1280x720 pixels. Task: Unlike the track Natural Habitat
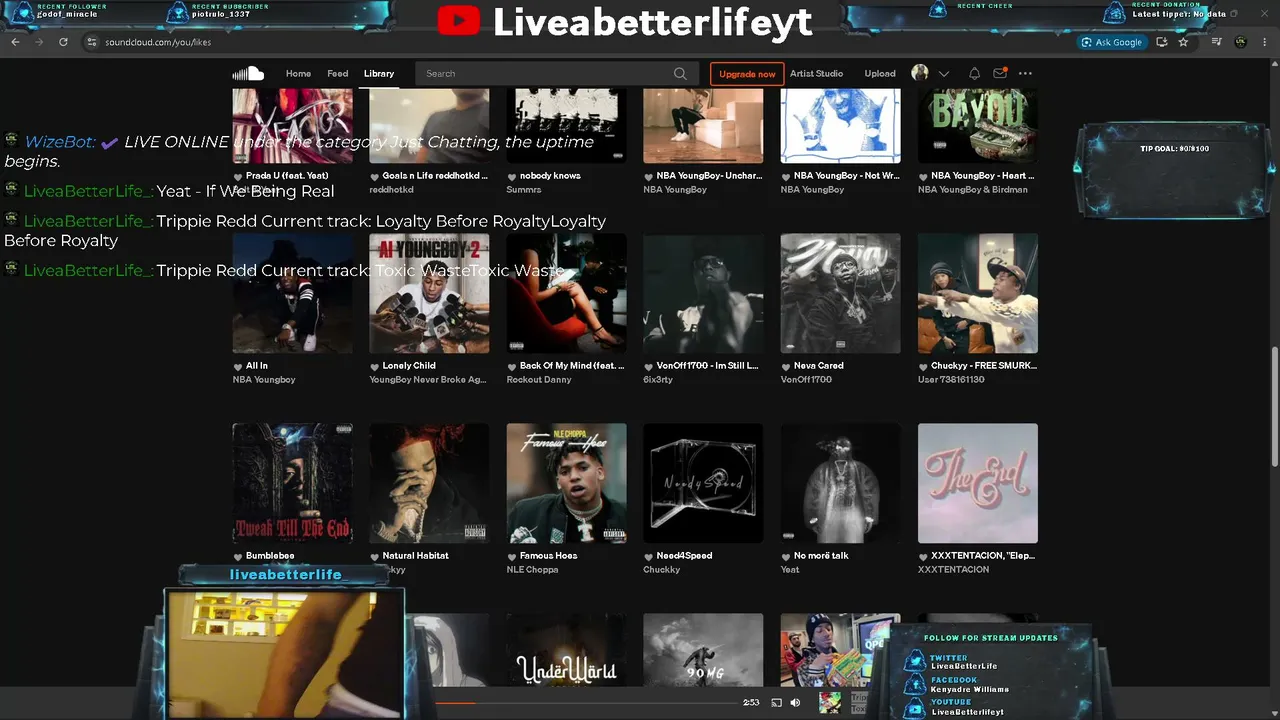tap(375, 556)
